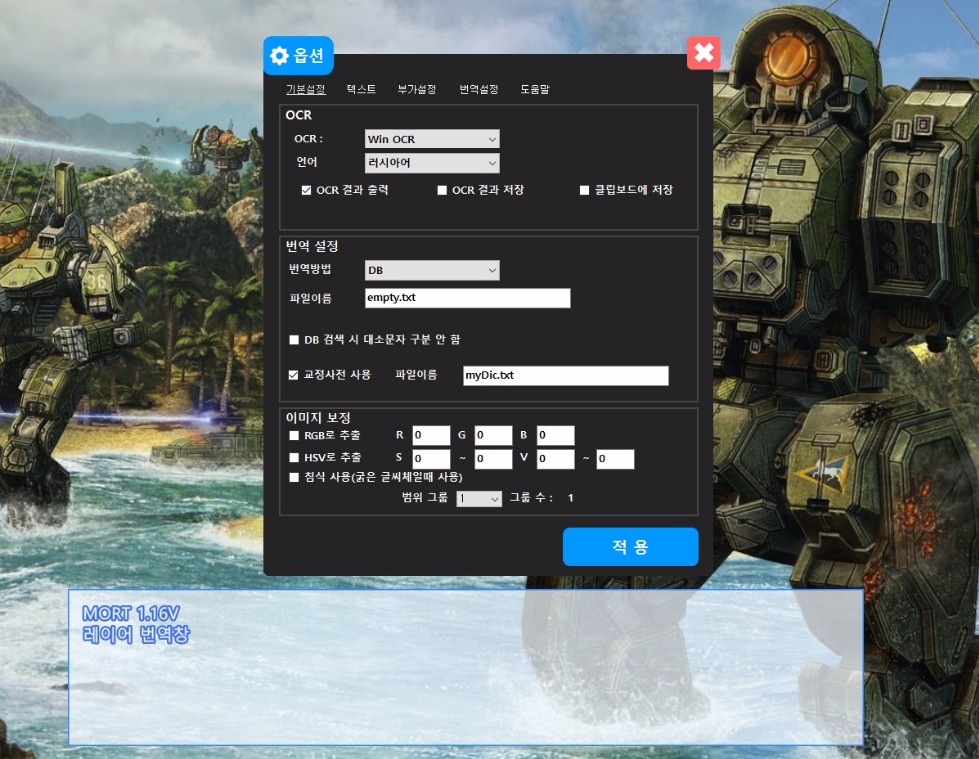Click the gear options icon
979x759 pixels.
click(280, 55)
